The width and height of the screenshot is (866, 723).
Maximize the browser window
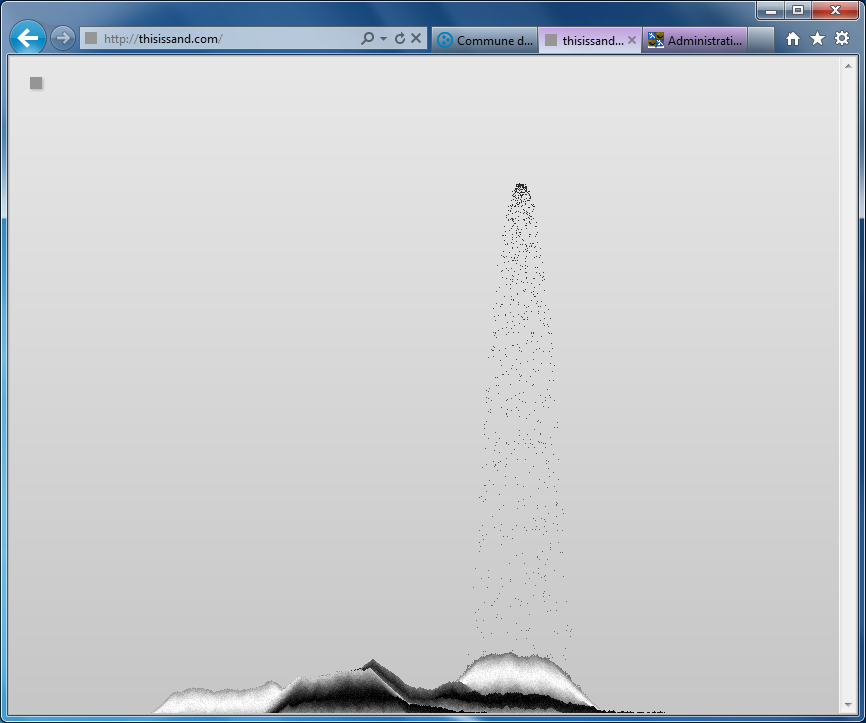798,10
